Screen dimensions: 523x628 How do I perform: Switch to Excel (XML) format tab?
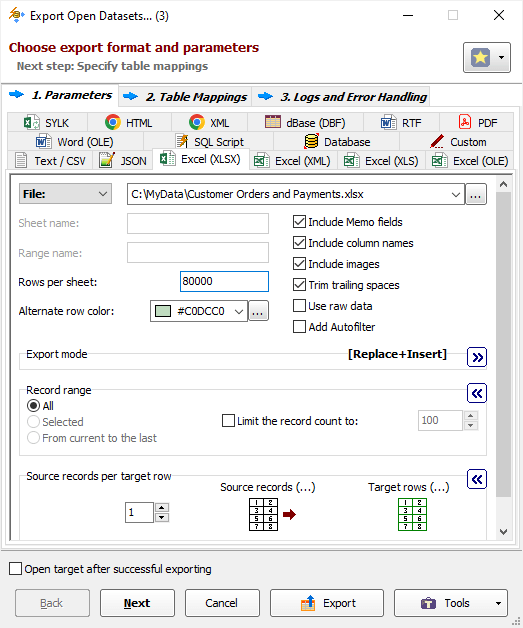coord(293,161)
